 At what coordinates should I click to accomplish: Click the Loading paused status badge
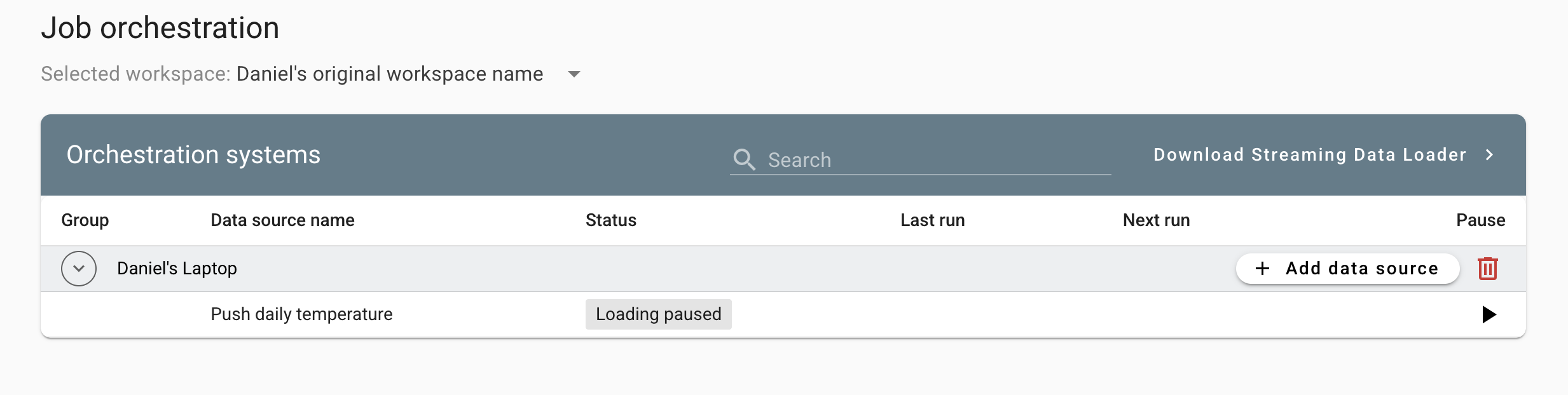[x=658, y=314]
